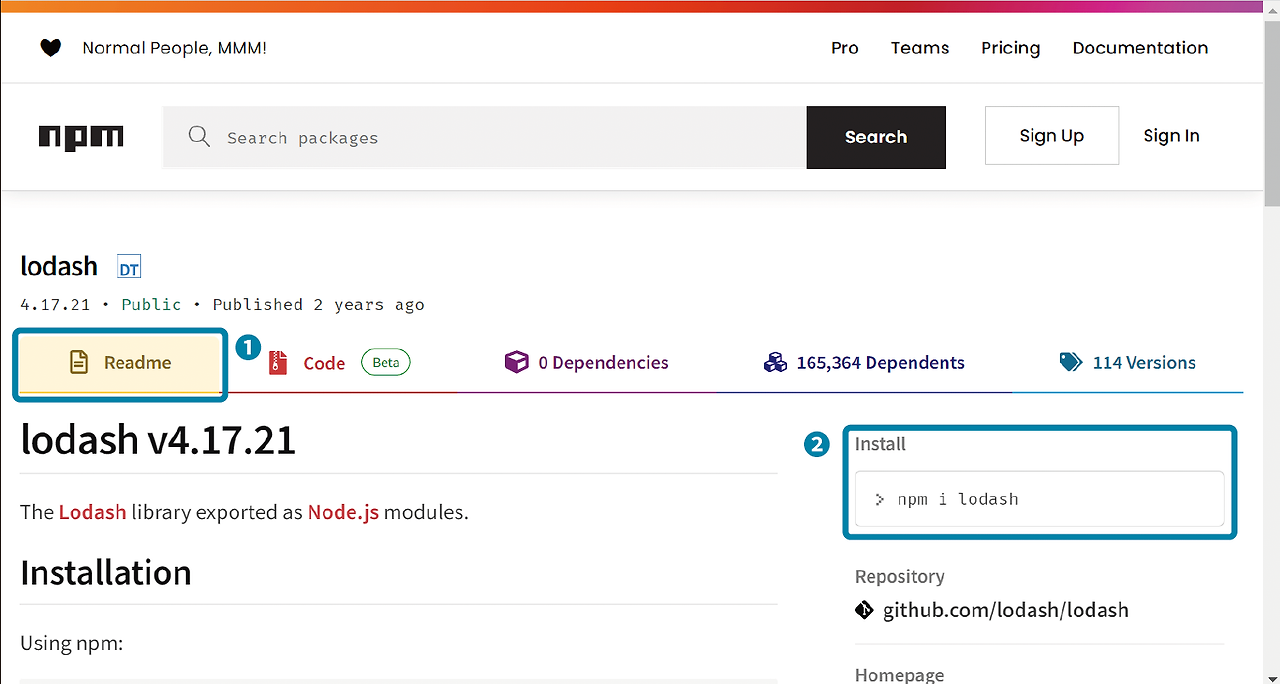Screen dimensions: 1280x684
Task: Open the npm logo home link
Action: 81,137
